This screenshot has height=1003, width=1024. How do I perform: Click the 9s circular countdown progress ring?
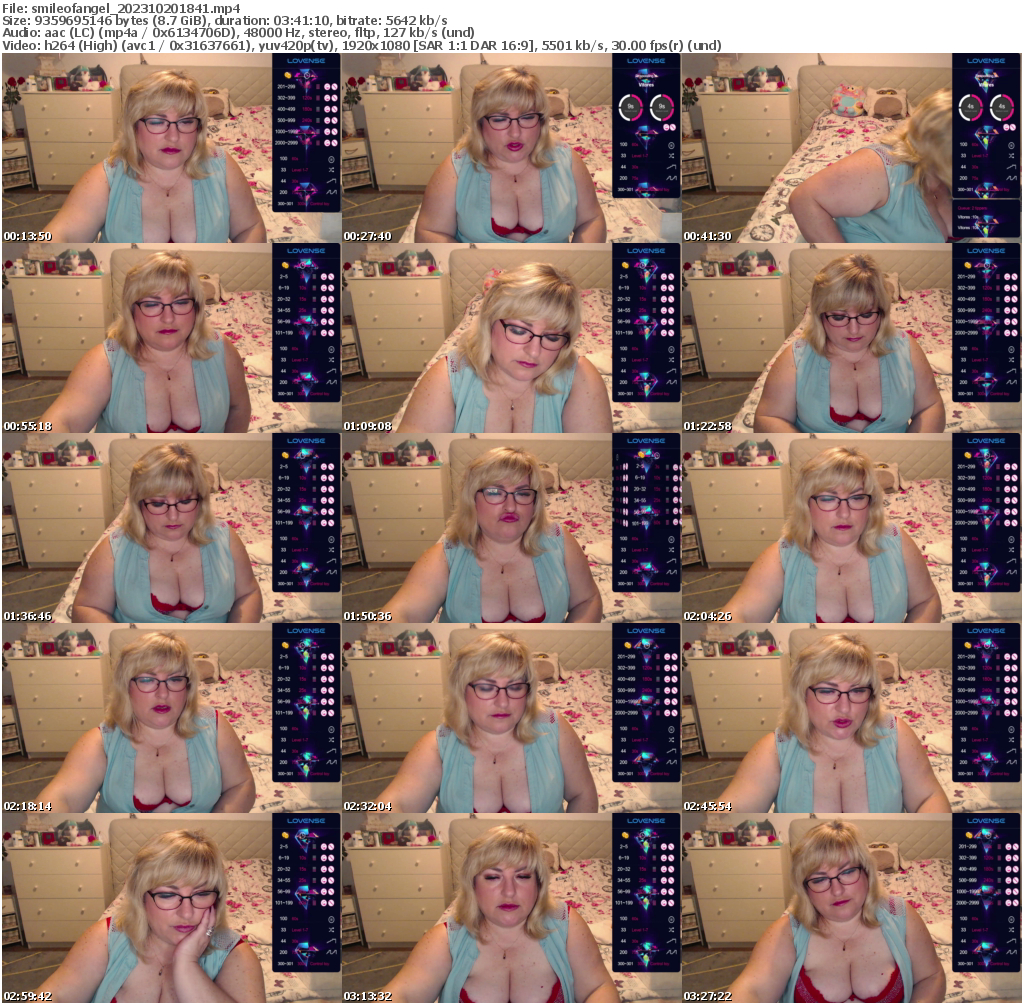coord(631,106)
